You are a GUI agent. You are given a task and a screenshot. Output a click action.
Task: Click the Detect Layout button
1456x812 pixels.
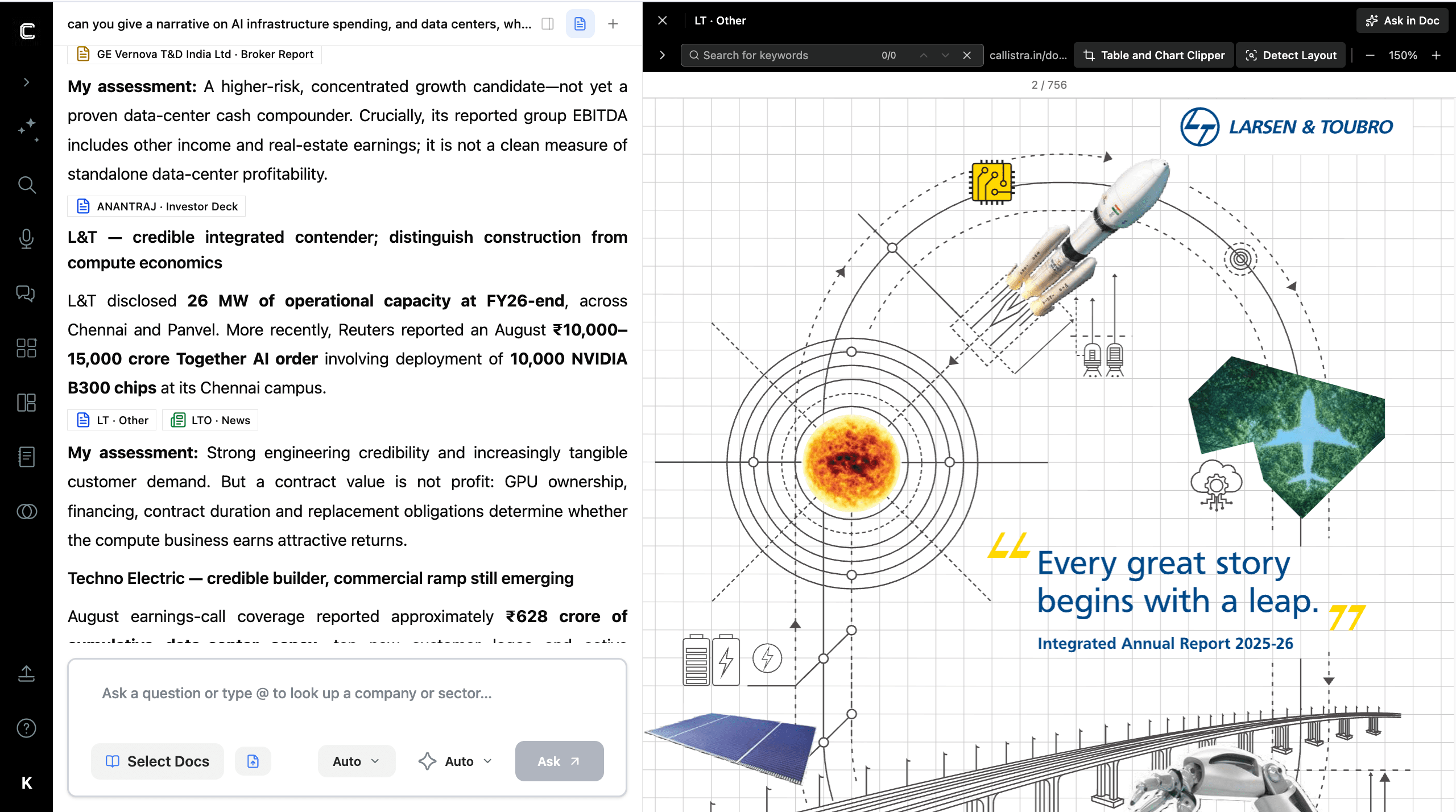coord(1290,55)
